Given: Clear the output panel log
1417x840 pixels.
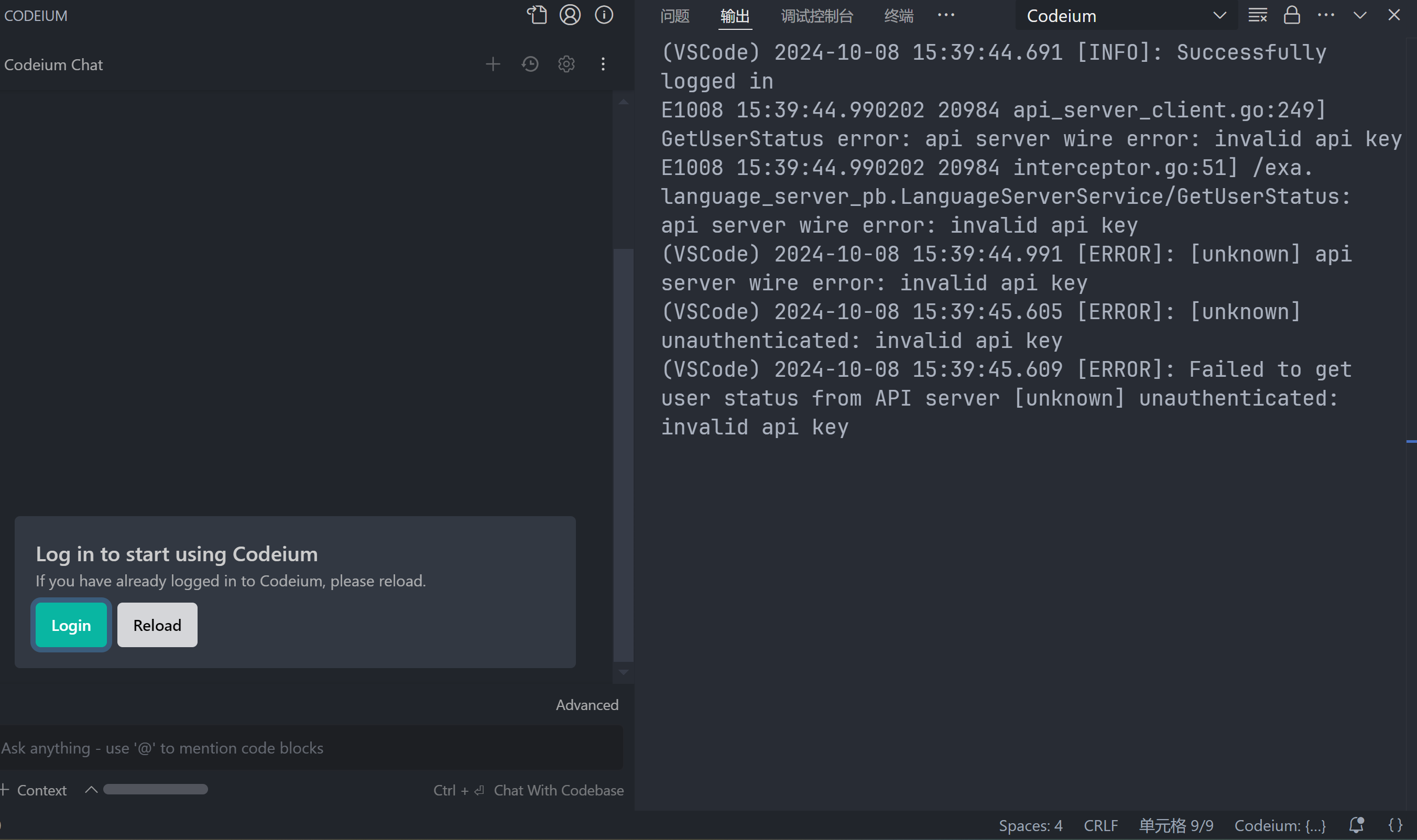Looking at the screenshot, I should [1257, 15].
